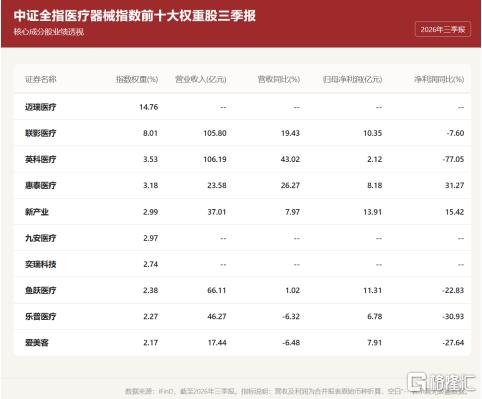Image resolution: width=482 pixels, height=399 pixels.
Task: Click 惠泰医疗 revenue growth 26.27
Action: click(290, 185)
